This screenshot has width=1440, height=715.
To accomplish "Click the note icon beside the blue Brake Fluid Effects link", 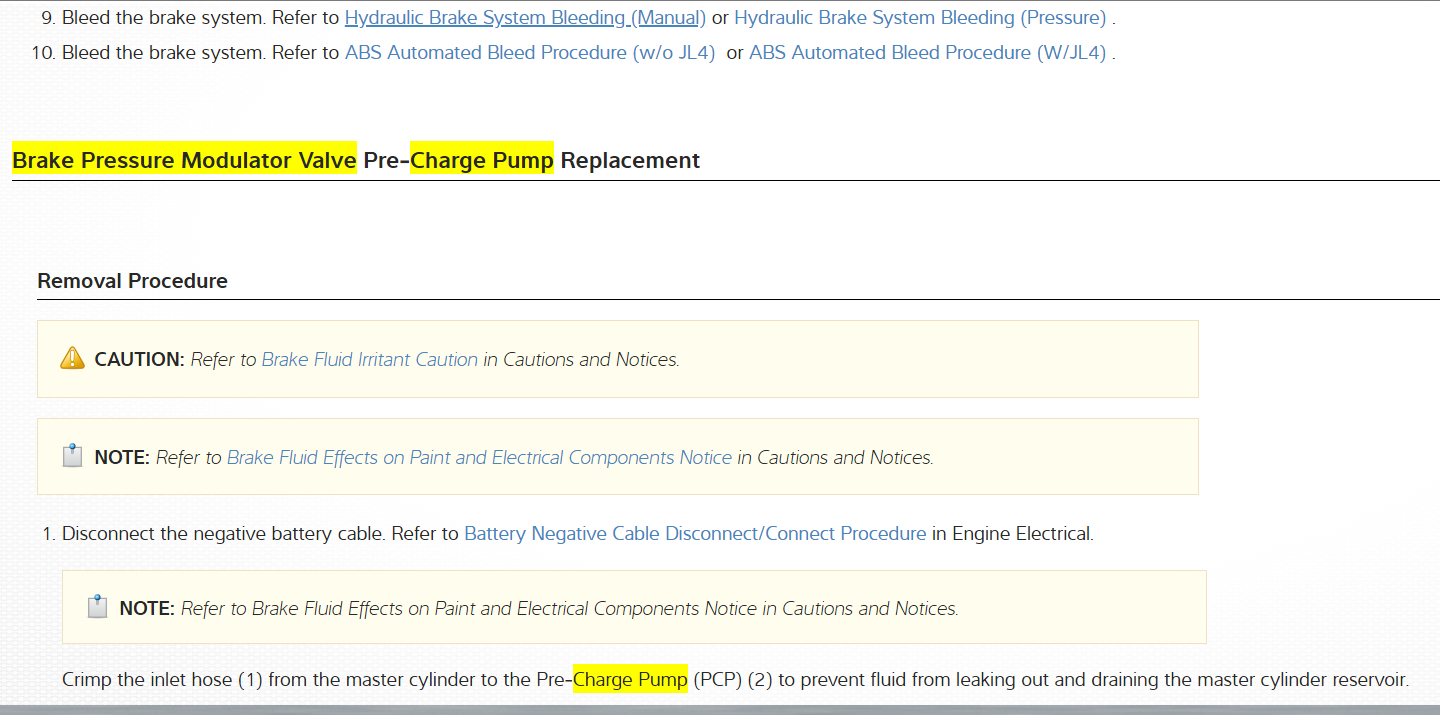I will click(72, 457).
